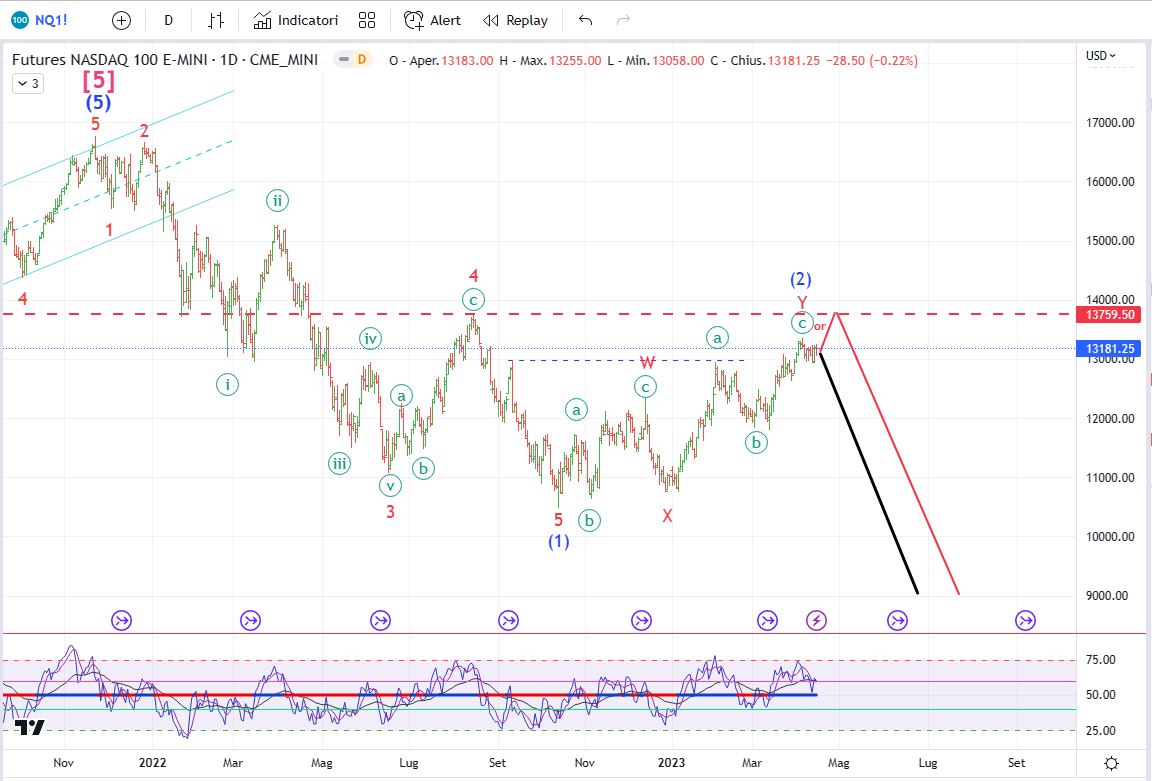Click the TradingView logo in oscillator pane
This screenshot has width=1152, height=781.
(x=30, y=727)
